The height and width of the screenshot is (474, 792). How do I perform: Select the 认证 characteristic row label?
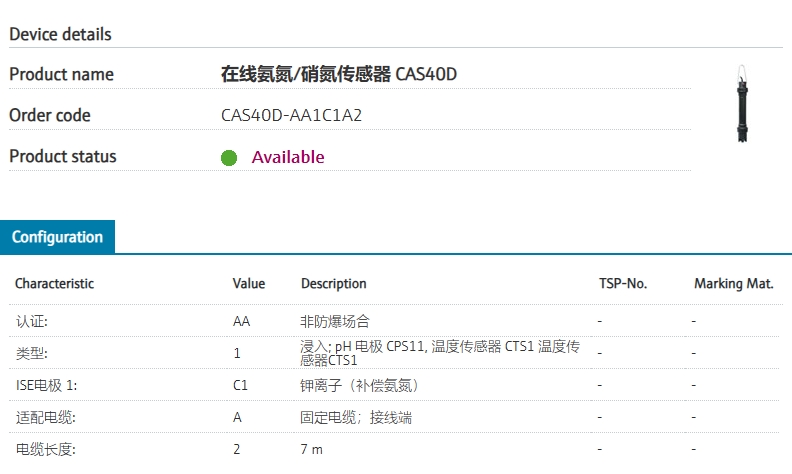(31, 322)
